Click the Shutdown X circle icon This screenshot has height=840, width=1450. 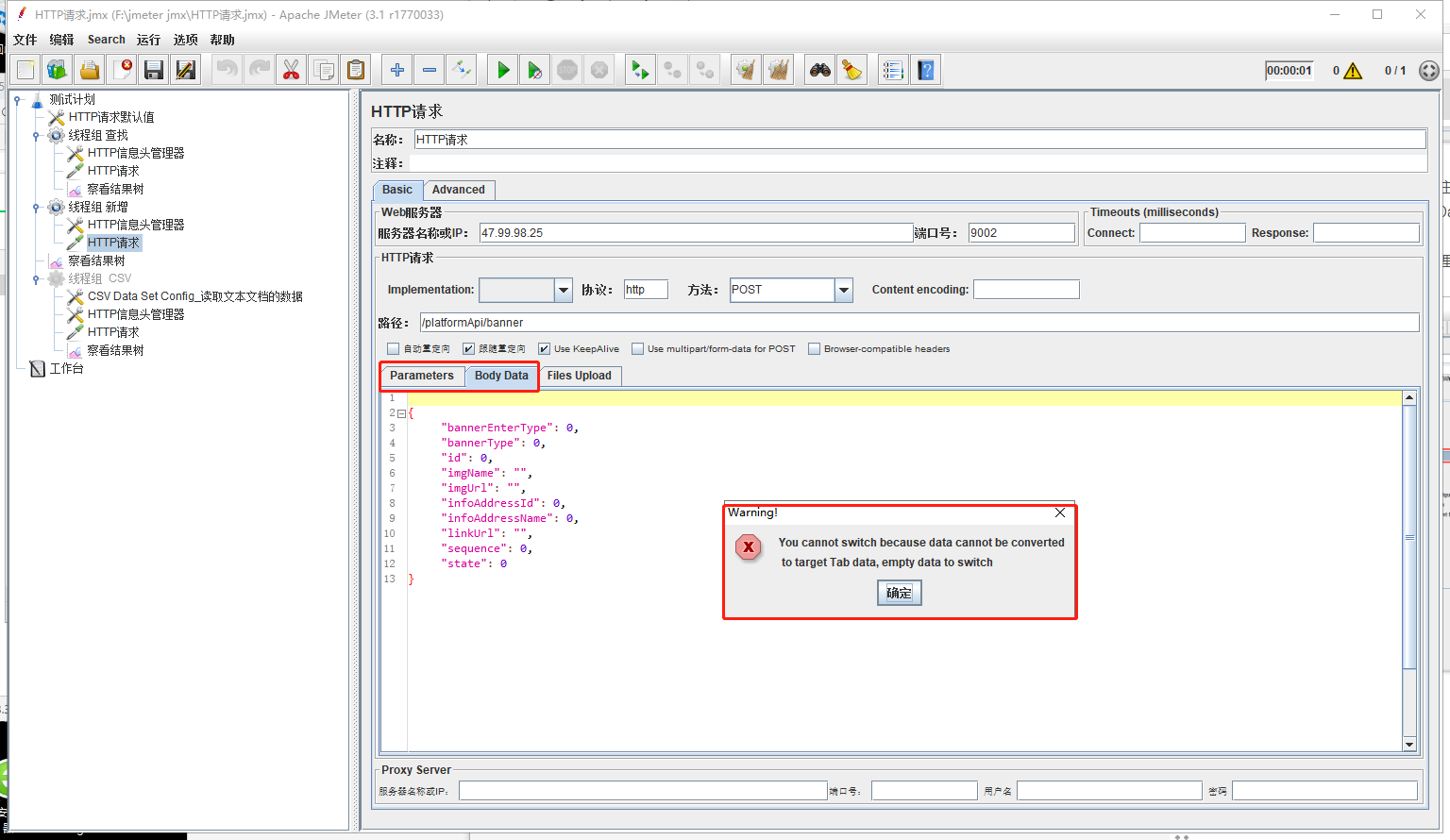tap(599, 70)
